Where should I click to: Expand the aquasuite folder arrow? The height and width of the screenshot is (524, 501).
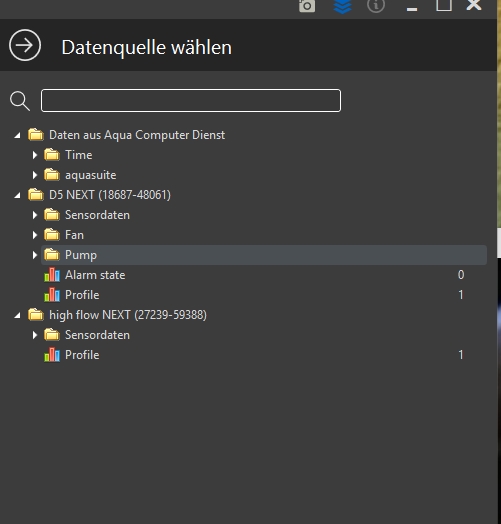[x=34, y=175]
